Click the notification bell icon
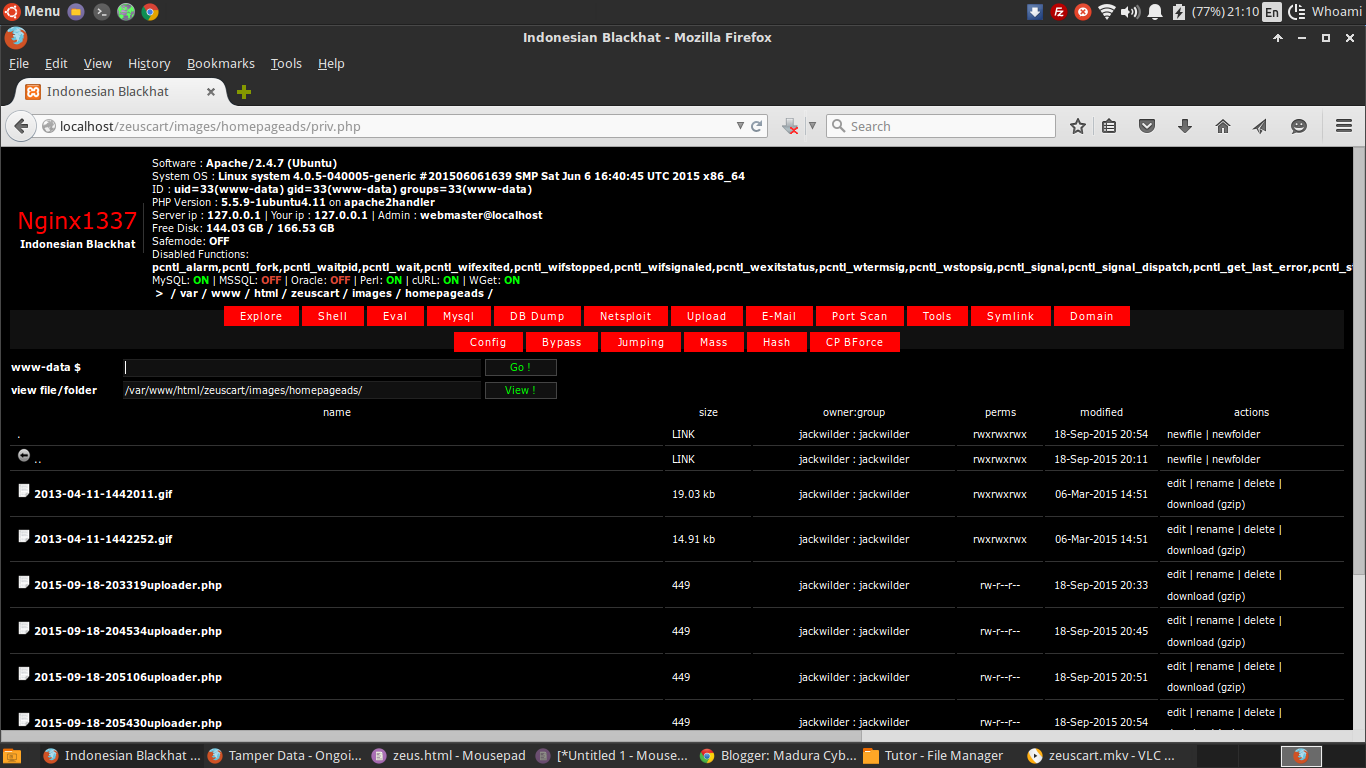The width and height of the screenshot is (1366, 768). click(1155, 12)
